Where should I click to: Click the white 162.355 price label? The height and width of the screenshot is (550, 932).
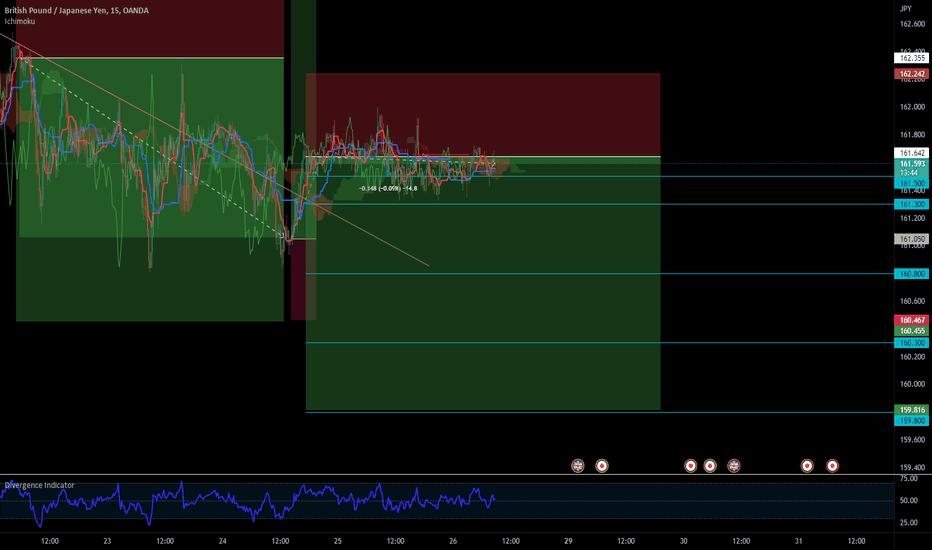click(912, 58)
